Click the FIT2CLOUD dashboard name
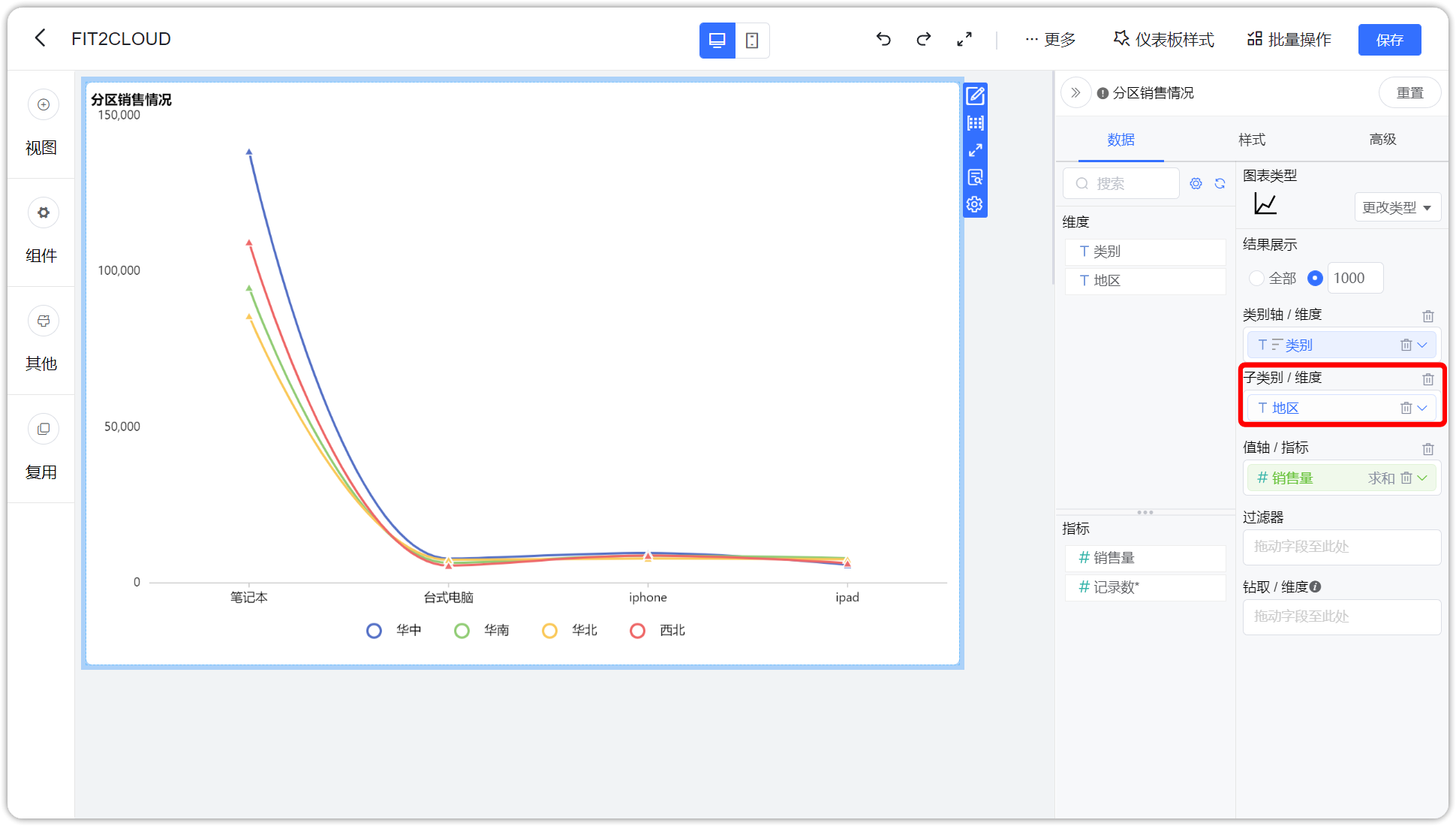Screen dimensions: 1456x826 121,39
